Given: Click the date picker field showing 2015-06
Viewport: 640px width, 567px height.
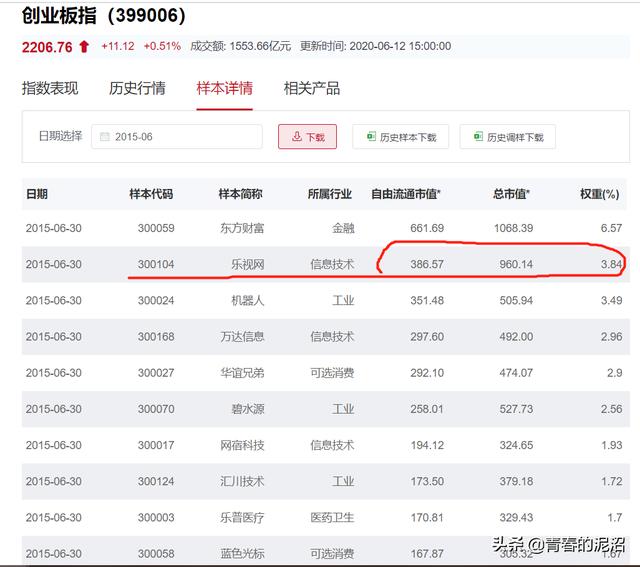Looking at the screenshot, I should click(x=177, y=137).
